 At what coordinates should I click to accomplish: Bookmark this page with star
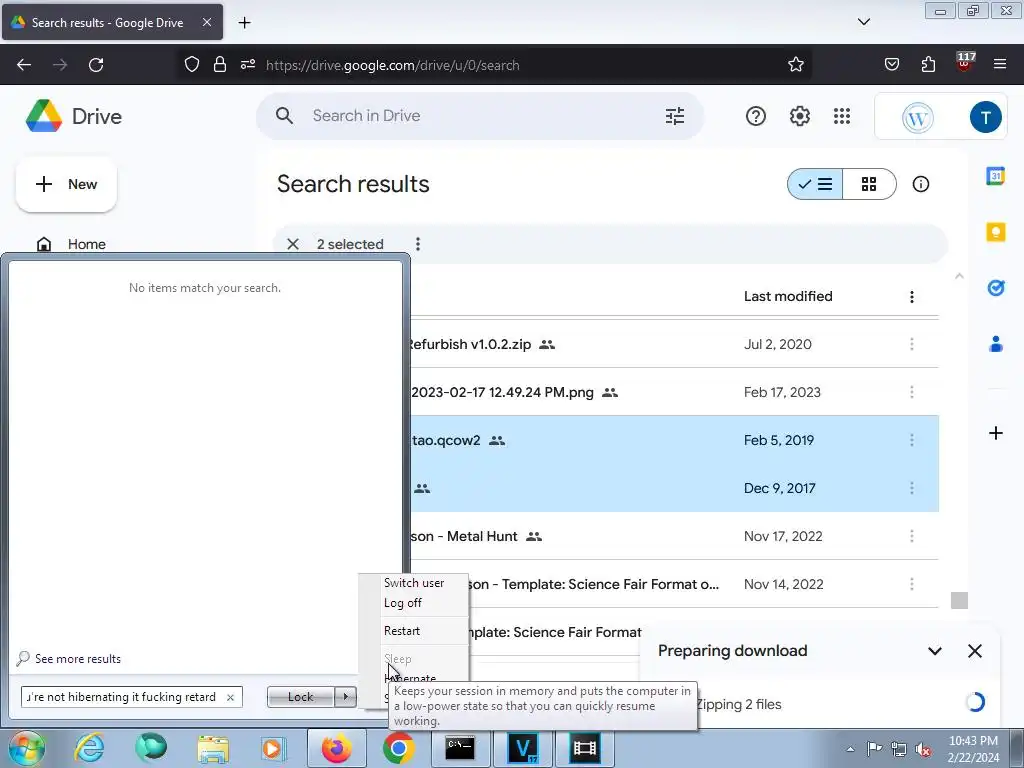tap(795, 65)
